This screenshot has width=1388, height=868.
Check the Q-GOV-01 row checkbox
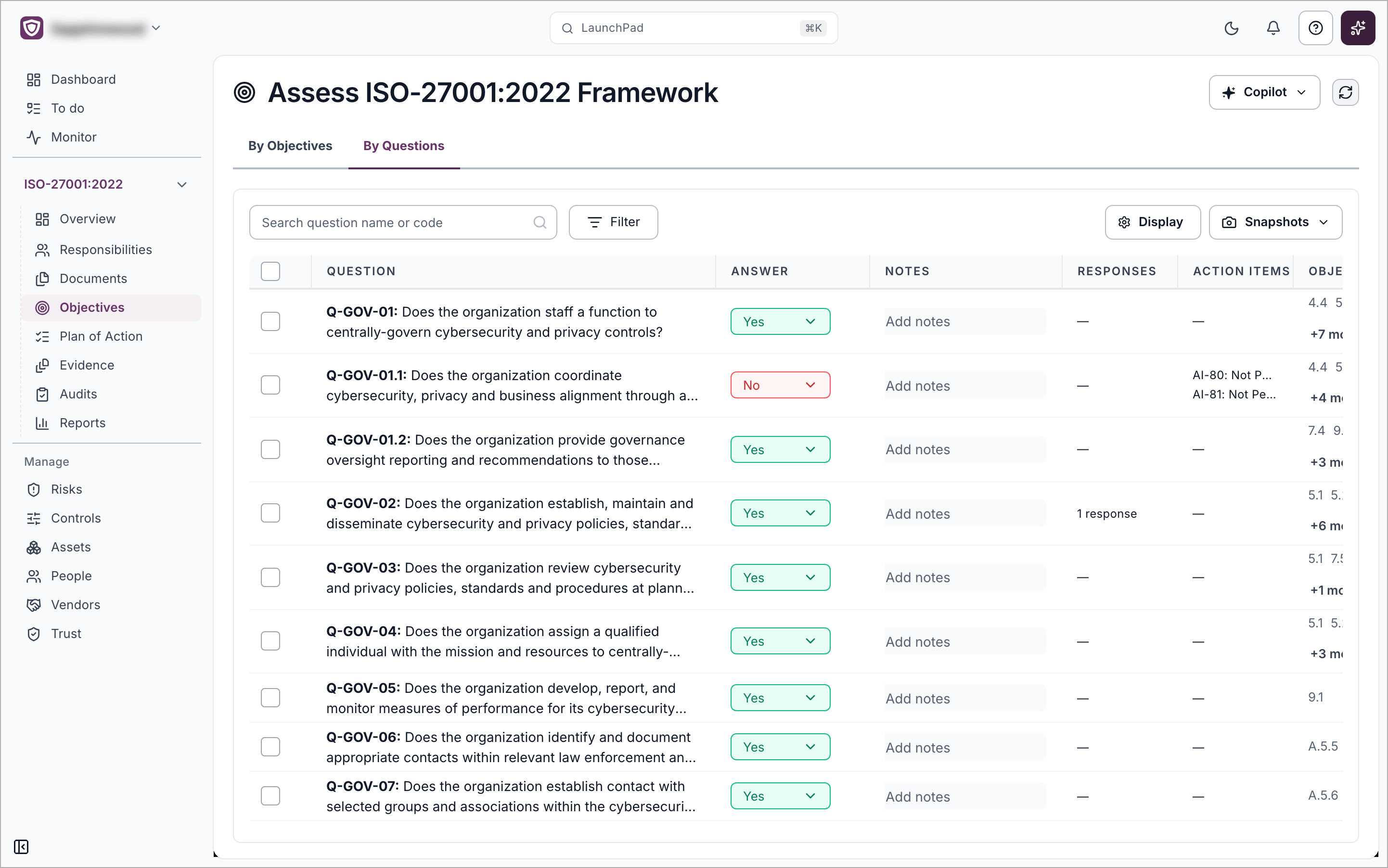pyautogui.click(x=270, y=321)
